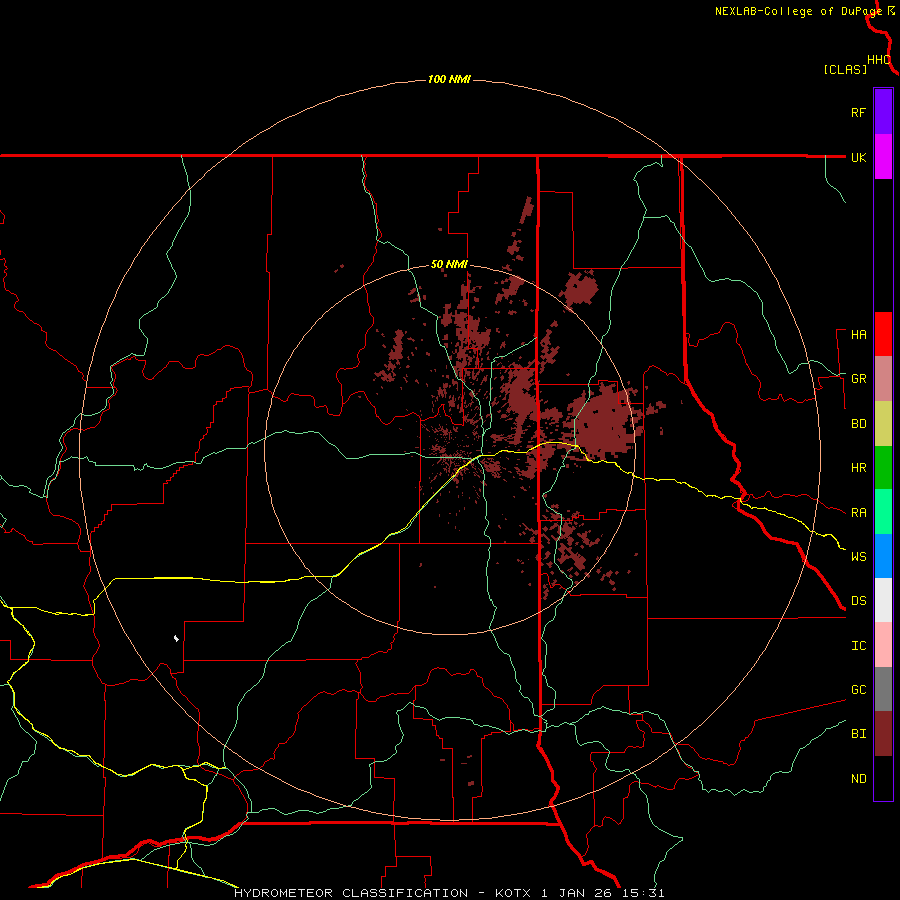
Task: Click the light green RA legend swatch
Action: pyautogui.click(x=883, y=512)
